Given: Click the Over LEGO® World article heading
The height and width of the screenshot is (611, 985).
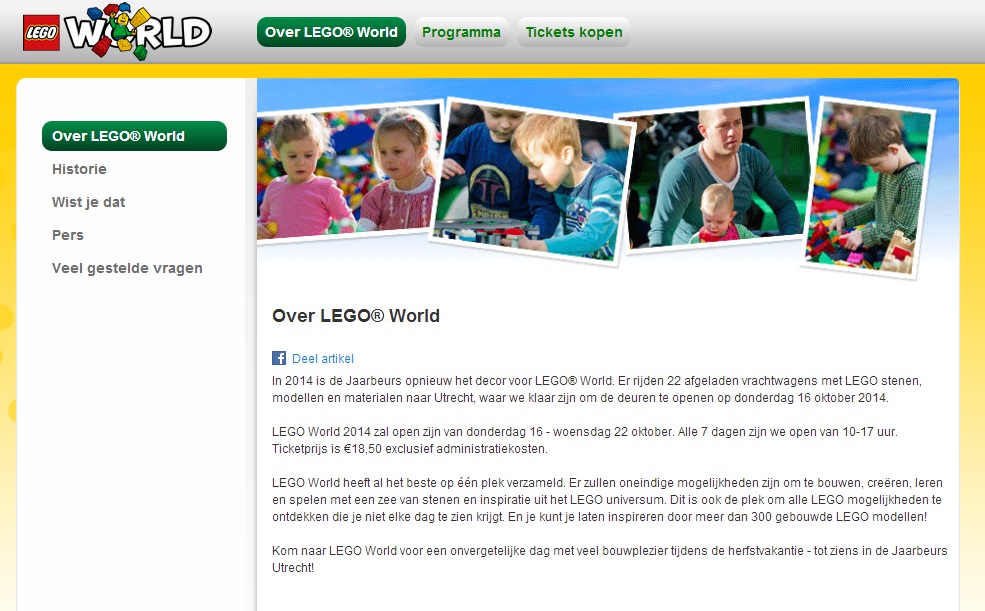Looking at the screenshot, I should [x=356, y=315].
